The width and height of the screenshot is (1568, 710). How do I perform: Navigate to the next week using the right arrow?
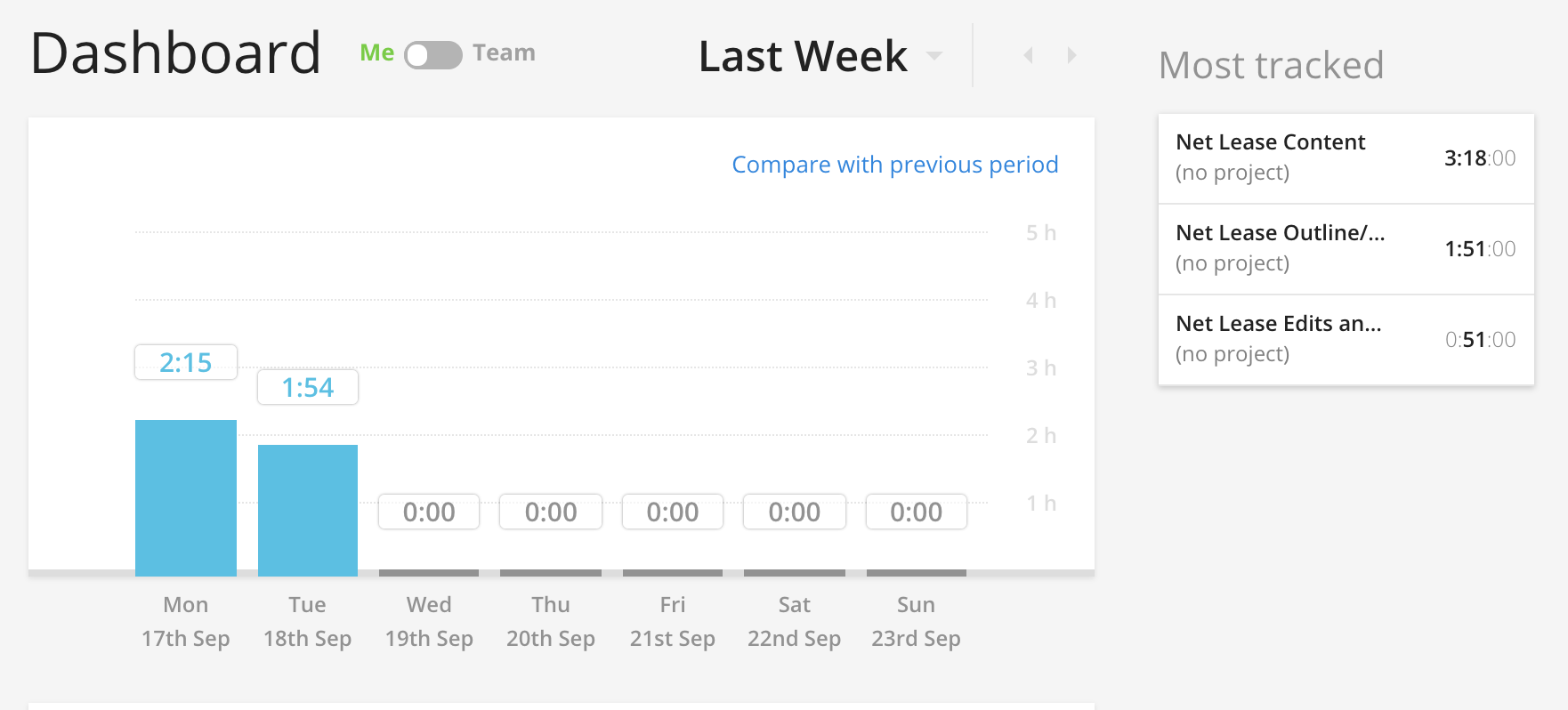(x=1072, y=54)
